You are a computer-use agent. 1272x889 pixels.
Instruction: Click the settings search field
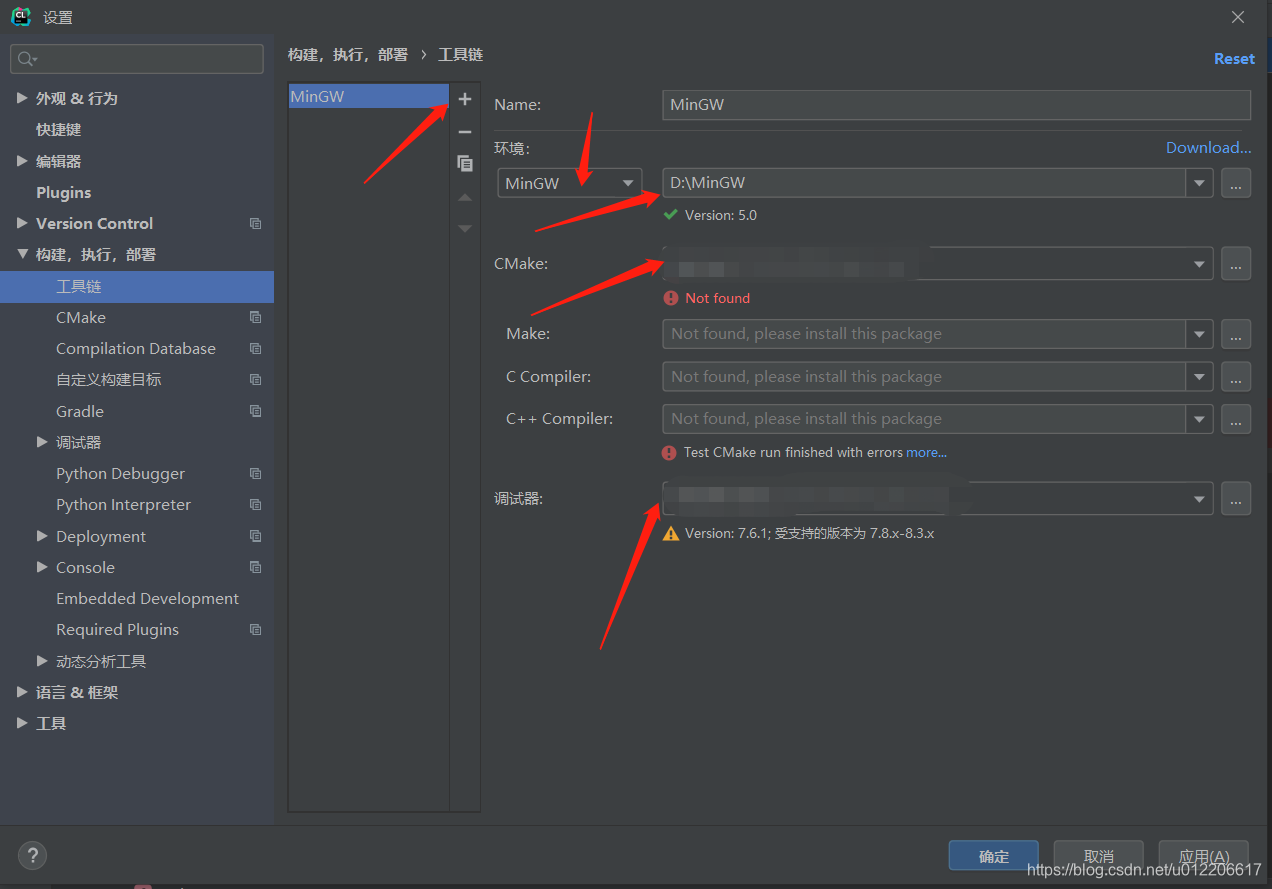tap(137, 59)
